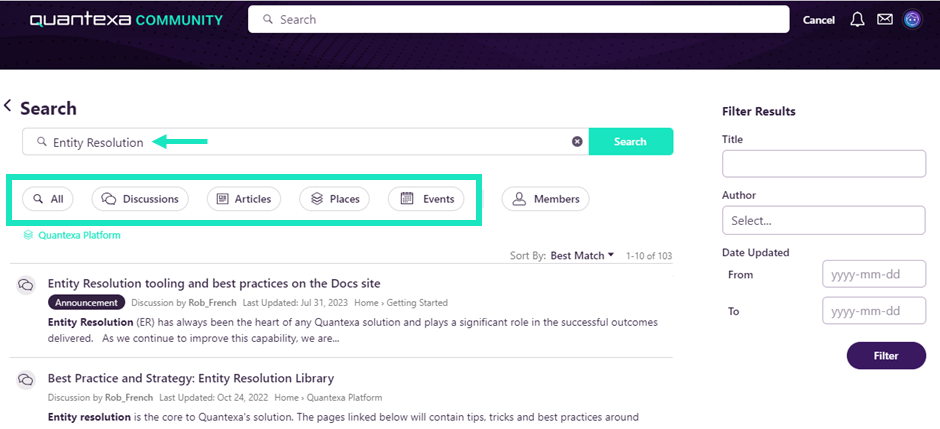Screen dimensions: 940x429
Task: Open Rob_French profile in Jul 31 result
Action: pos(212,303)
